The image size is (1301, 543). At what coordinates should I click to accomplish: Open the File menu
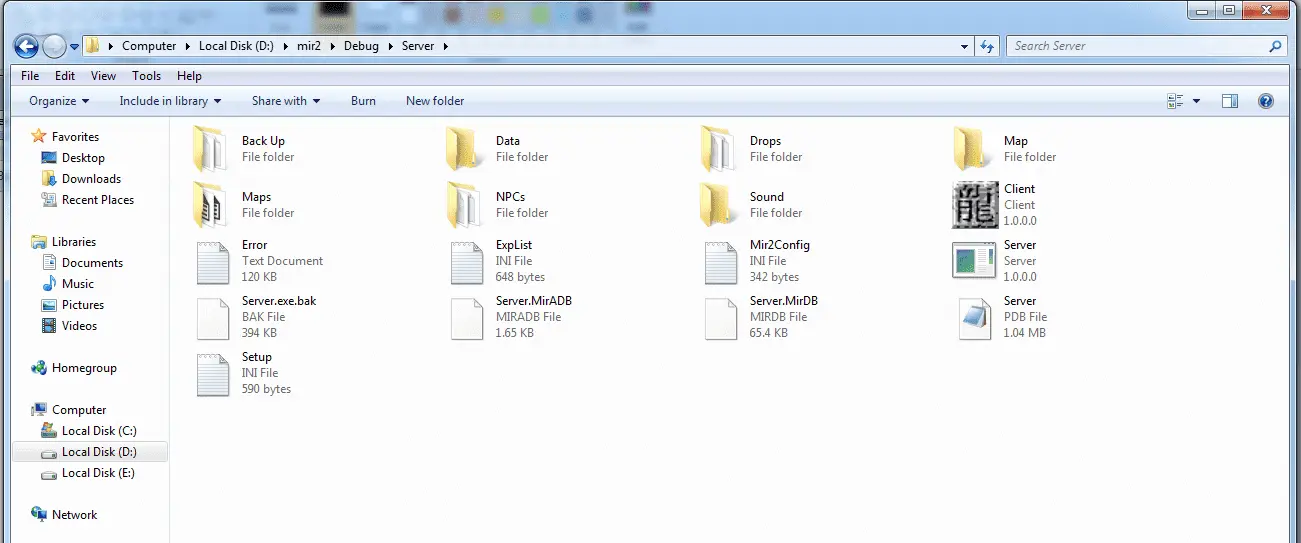coord(30,76)
